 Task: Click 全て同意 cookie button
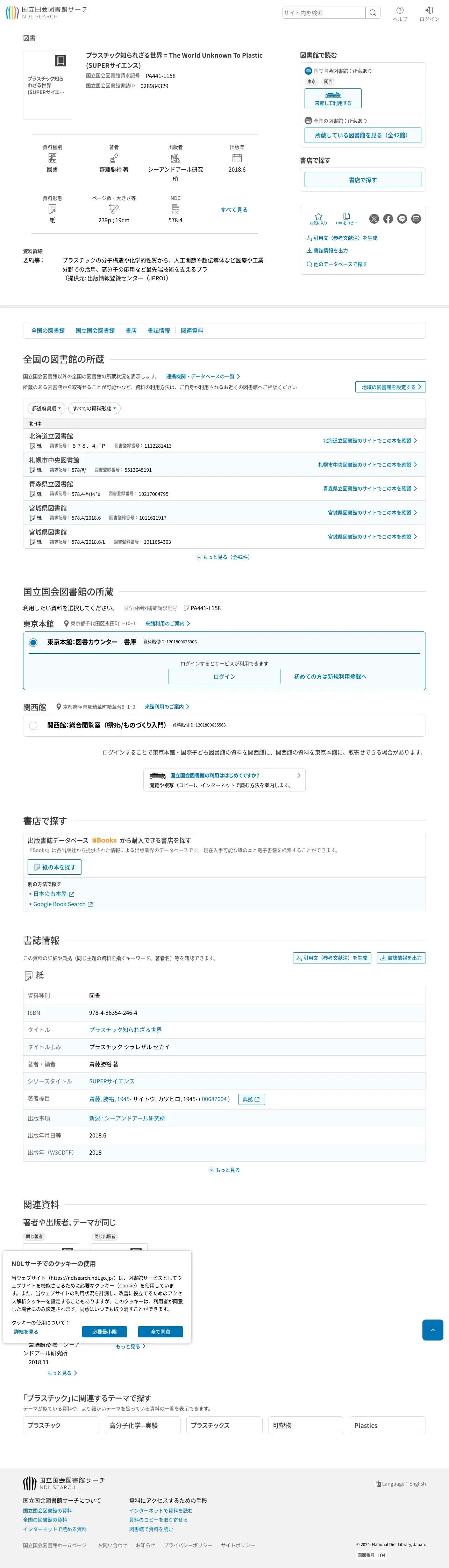[x=160, y=1332]
